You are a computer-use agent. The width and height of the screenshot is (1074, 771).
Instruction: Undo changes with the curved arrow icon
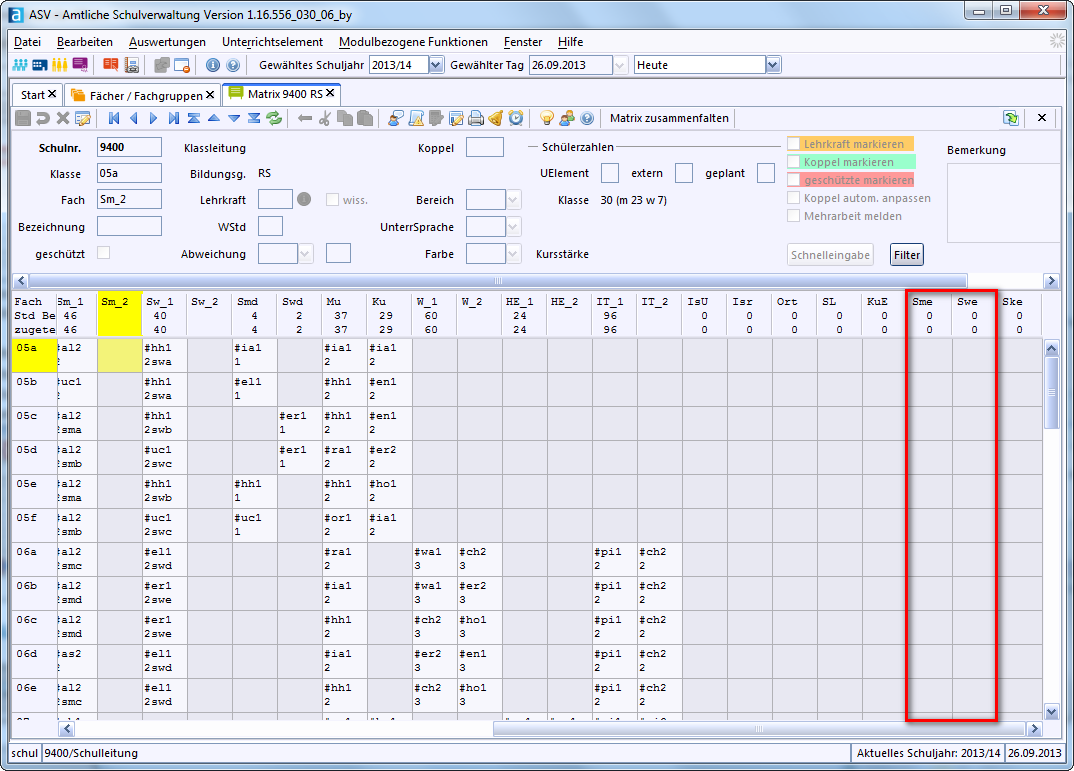tap(42, 118)
